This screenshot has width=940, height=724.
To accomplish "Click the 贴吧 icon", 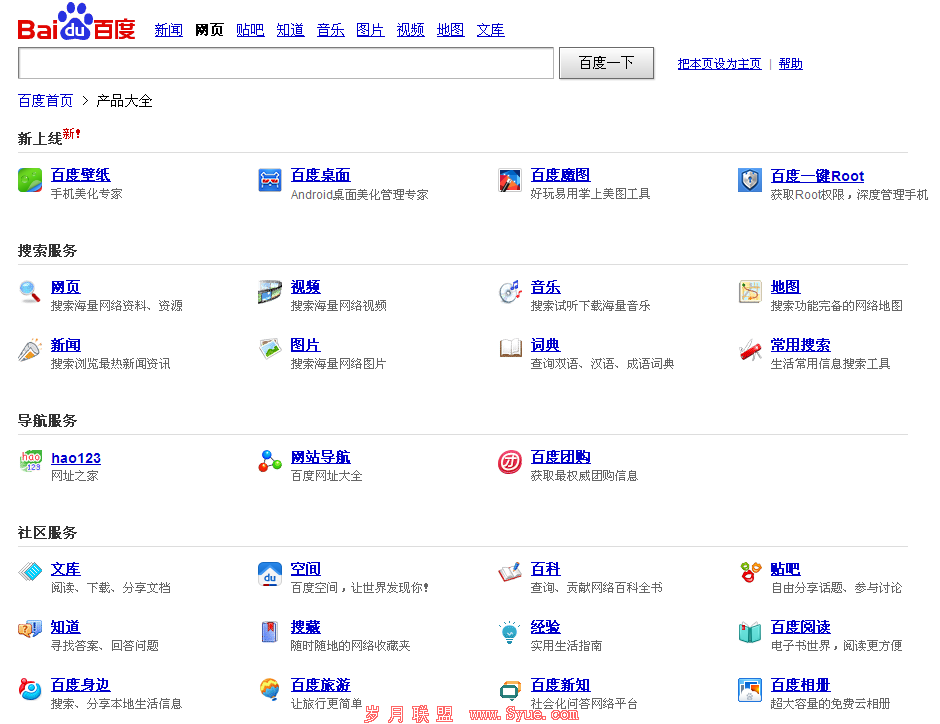I will click(x=751, y=572).
